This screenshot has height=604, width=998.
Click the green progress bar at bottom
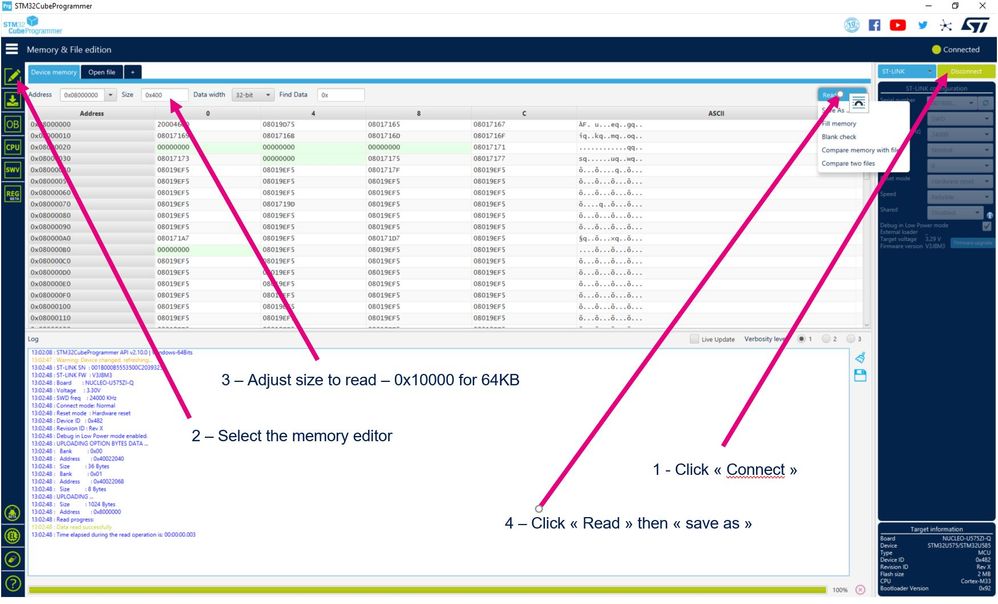click(427, 590)
